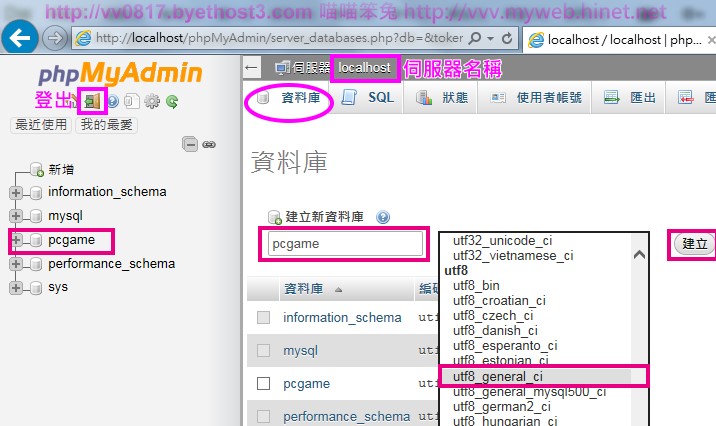The height and width of the screenshot is (426, 716).
Task: Open pcgame link in the database table
Action: (x=306, y=384)
